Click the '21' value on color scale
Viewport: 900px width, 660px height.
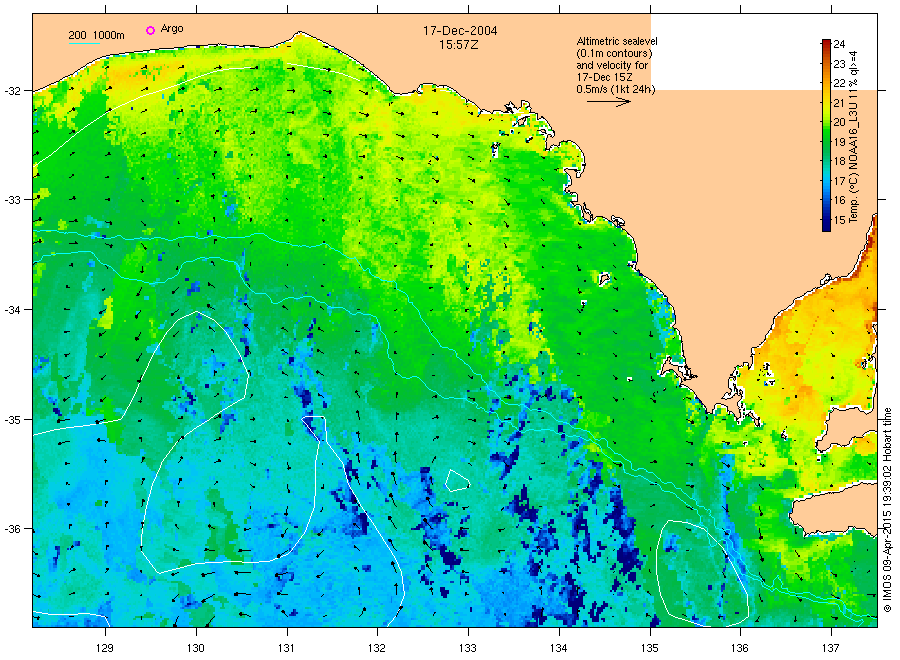[x=839, y=103]
